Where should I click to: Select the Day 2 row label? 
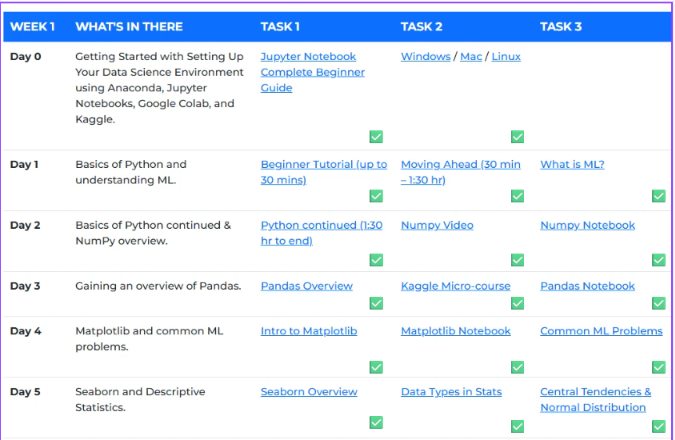25,225
